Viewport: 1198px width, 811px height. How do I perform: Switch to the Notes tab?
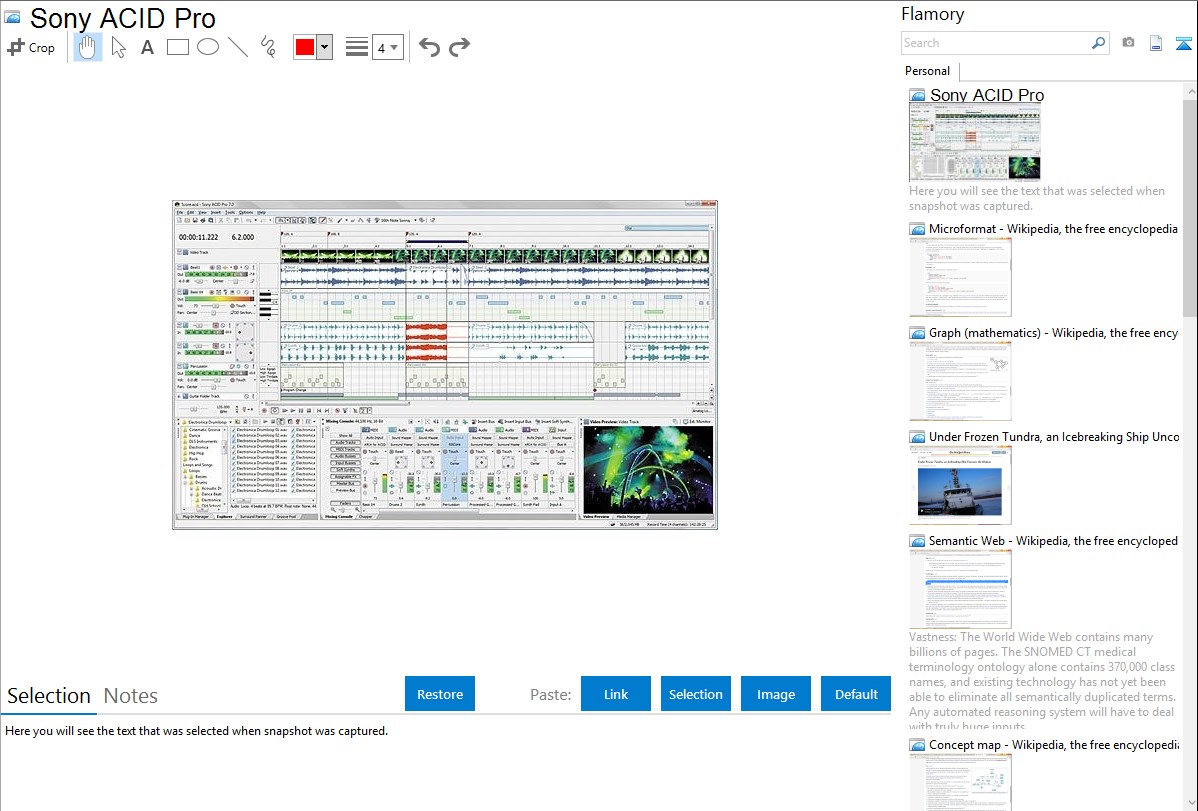coord(131,696)
